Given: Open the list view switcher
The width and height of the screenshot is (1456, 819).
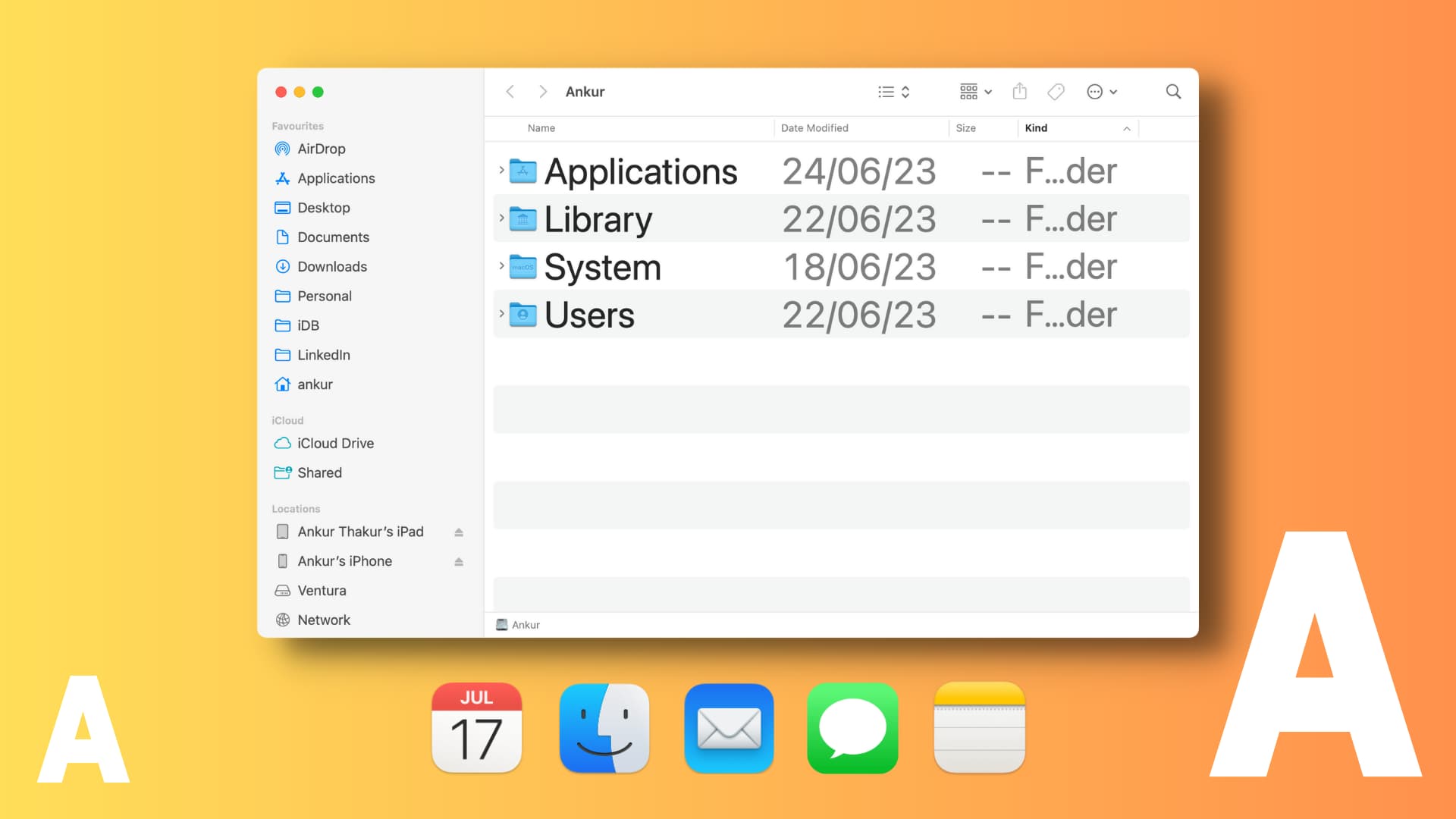Looking at the screenshot, I should pos(894,92).
